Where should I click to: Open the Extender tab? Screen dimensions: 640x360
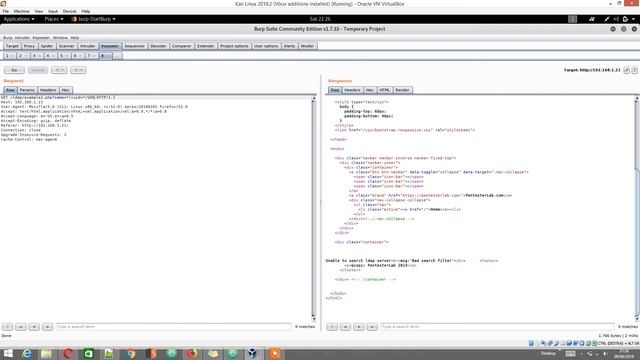[205, 46]
